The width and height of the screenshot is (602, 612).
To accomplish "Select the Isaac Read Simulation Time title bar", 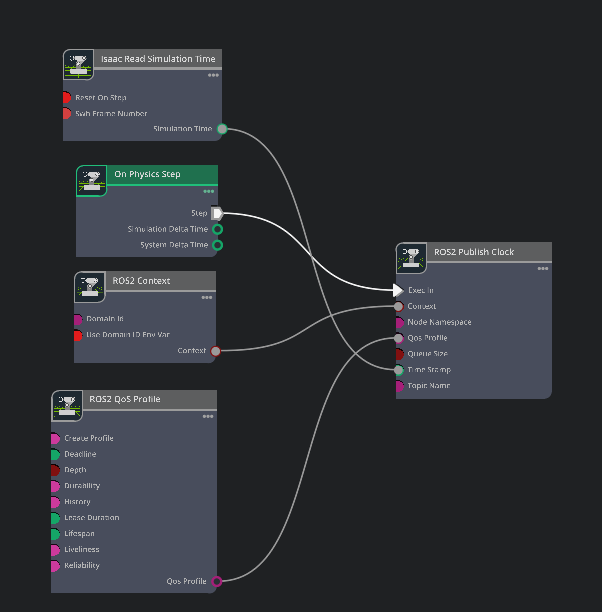I will tap(158, 59).
